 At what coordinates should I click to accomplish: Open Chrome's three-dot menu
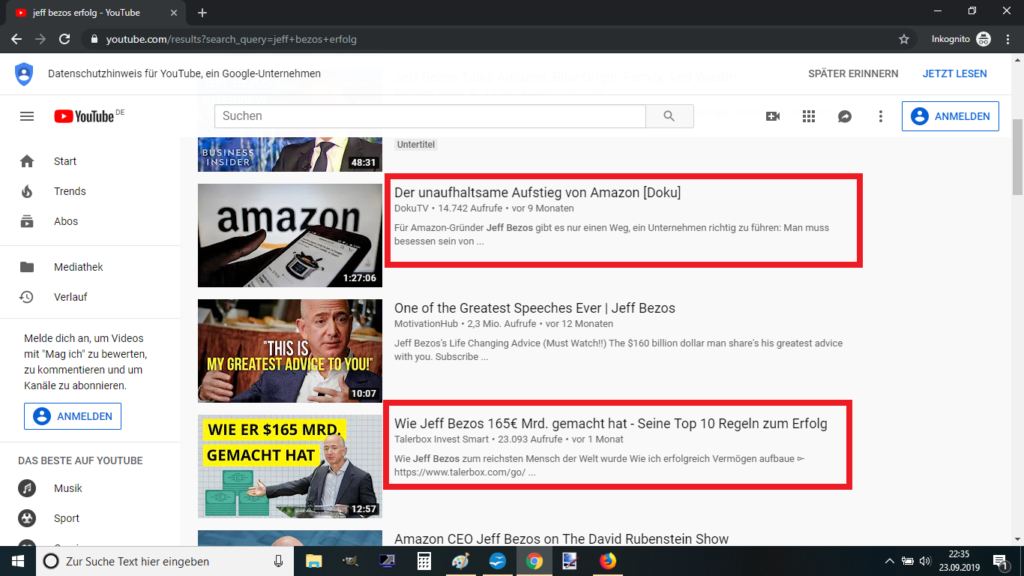click(1008, 39)
